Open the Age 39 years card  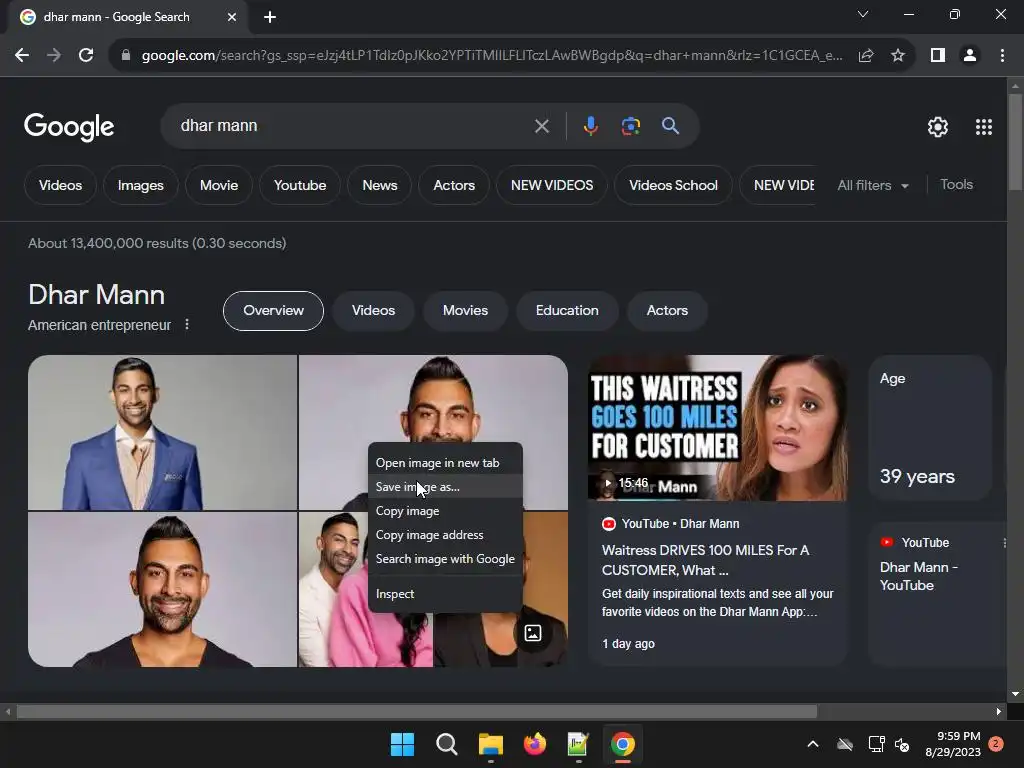(x=930, y=428)
